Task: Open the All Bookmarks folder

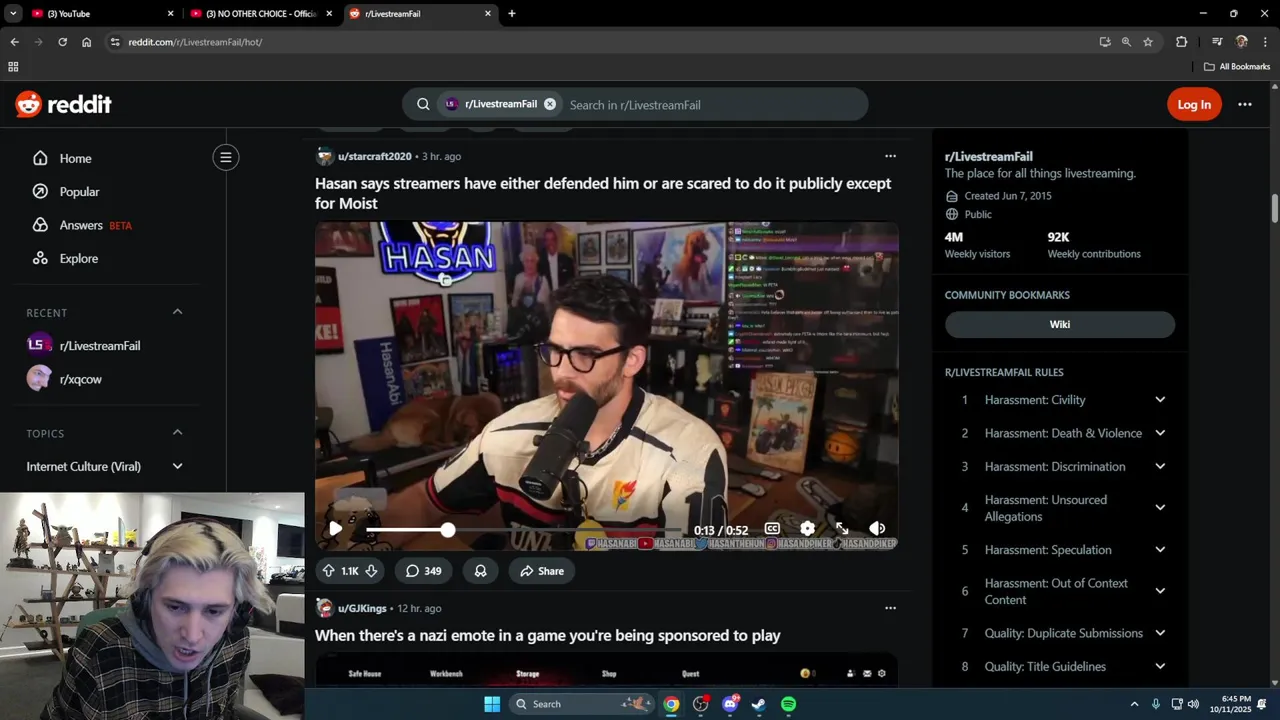Action: tap(1237, 67)
